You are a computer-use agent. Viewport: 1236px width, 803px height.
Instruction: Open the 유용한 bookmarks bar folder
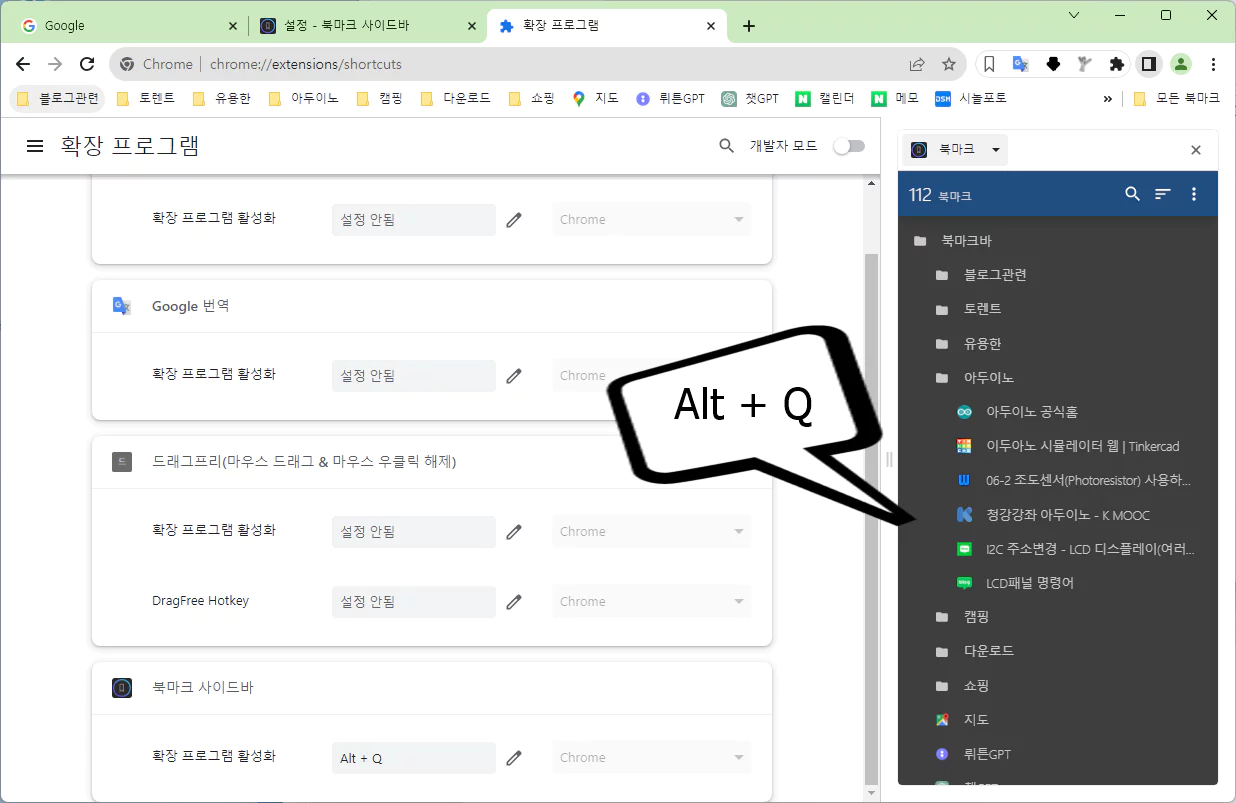(221, 98)
